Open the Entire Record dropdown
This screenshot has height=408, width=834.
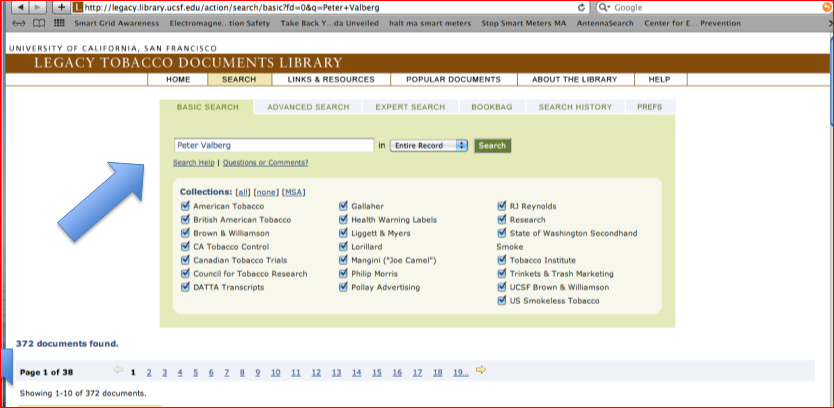[429, 145]
